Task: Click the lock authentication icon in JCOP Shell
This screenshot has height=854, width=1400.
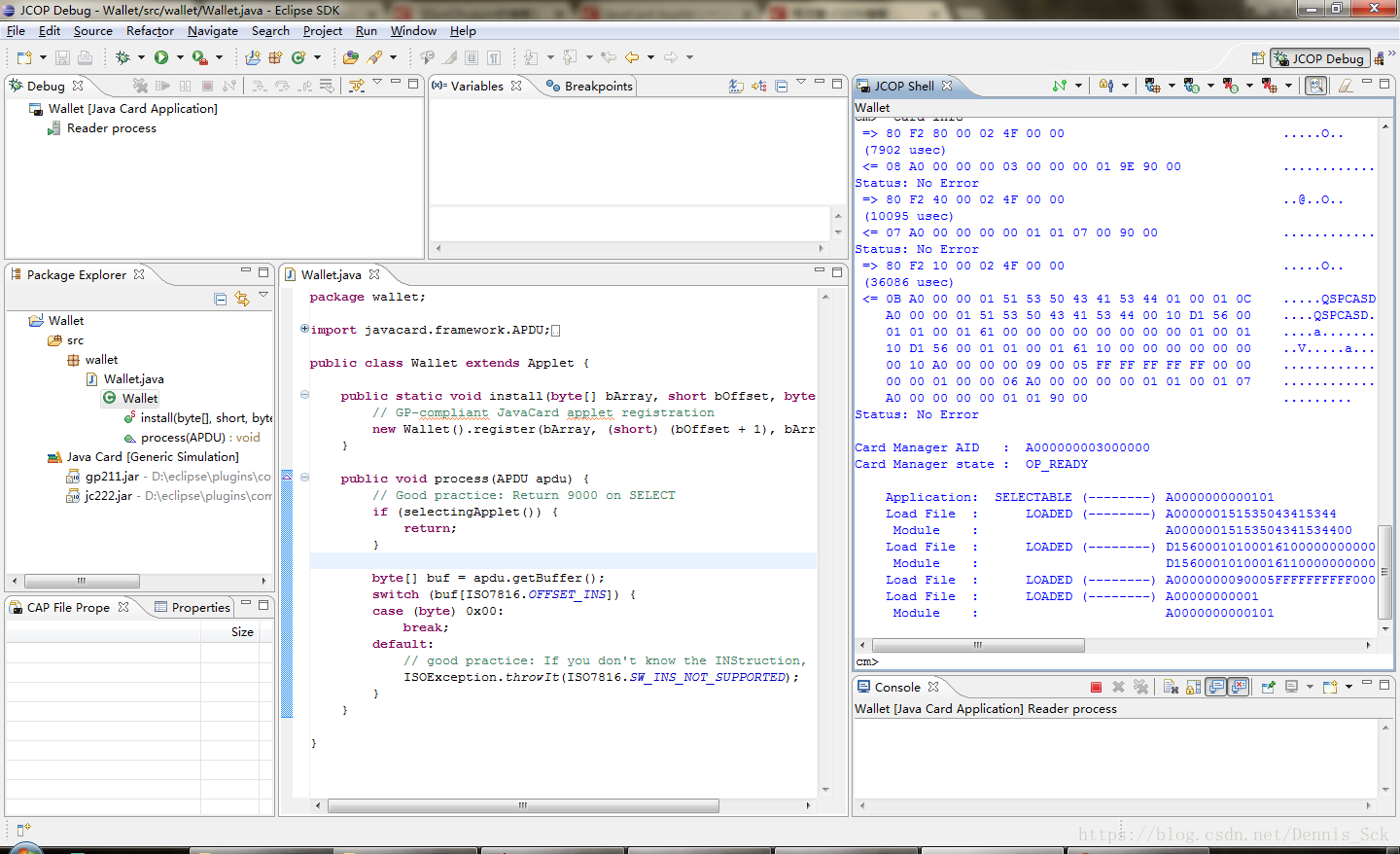Action: click(1106, 86)
